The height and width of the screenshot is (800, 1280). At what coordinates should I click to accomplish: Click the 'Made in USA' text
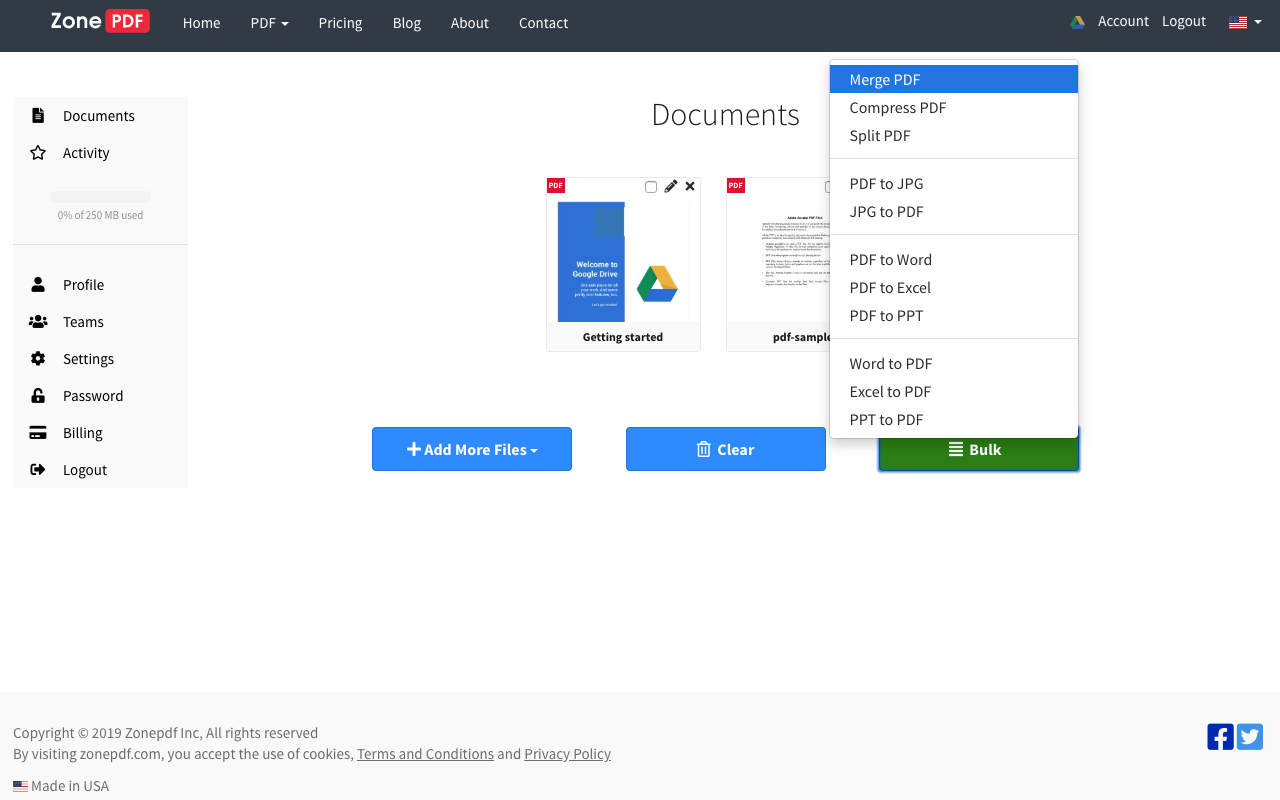pyautogui.click(x=70, y=786)
